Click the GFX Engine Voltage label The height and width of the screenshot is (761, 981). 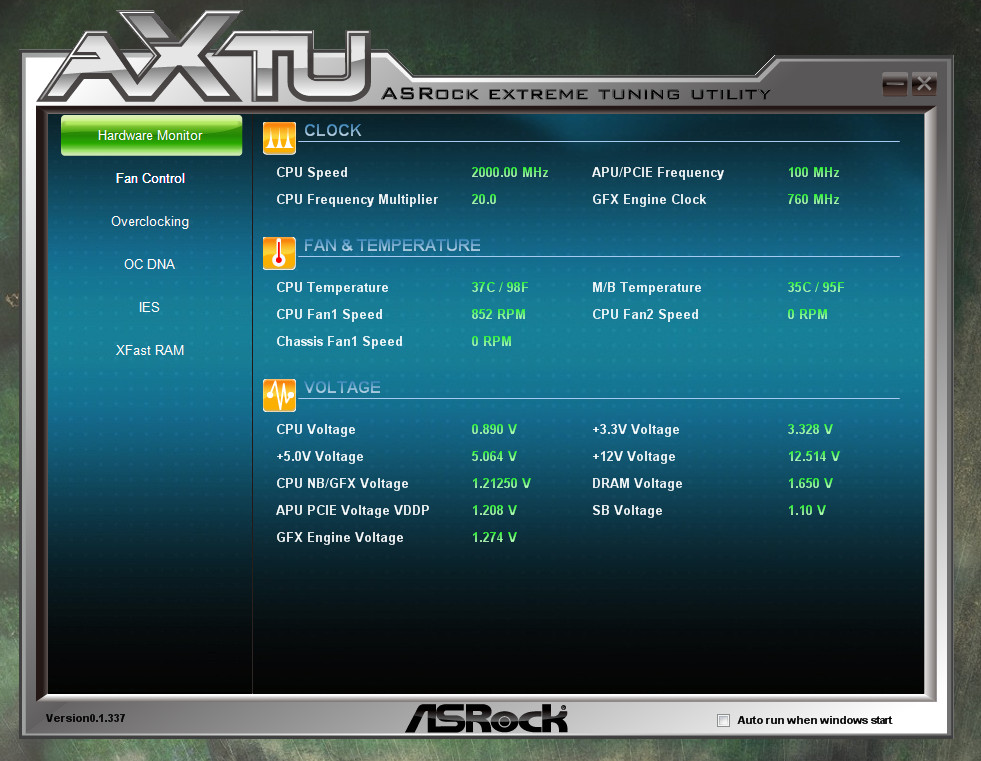pyautogui.click(x=340, y=537)
